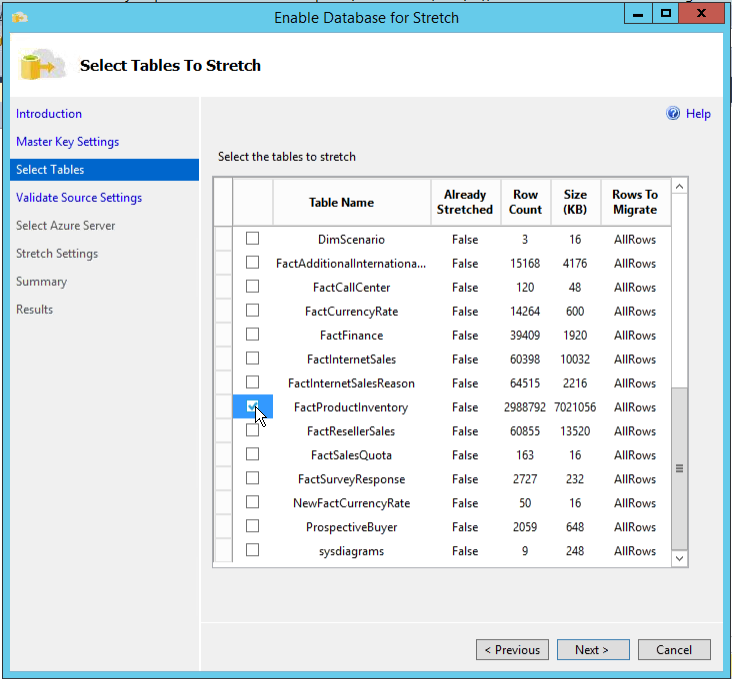Viewport: 732px width, 679px height.
Task: Open the Help link
Action: point(698,113)
